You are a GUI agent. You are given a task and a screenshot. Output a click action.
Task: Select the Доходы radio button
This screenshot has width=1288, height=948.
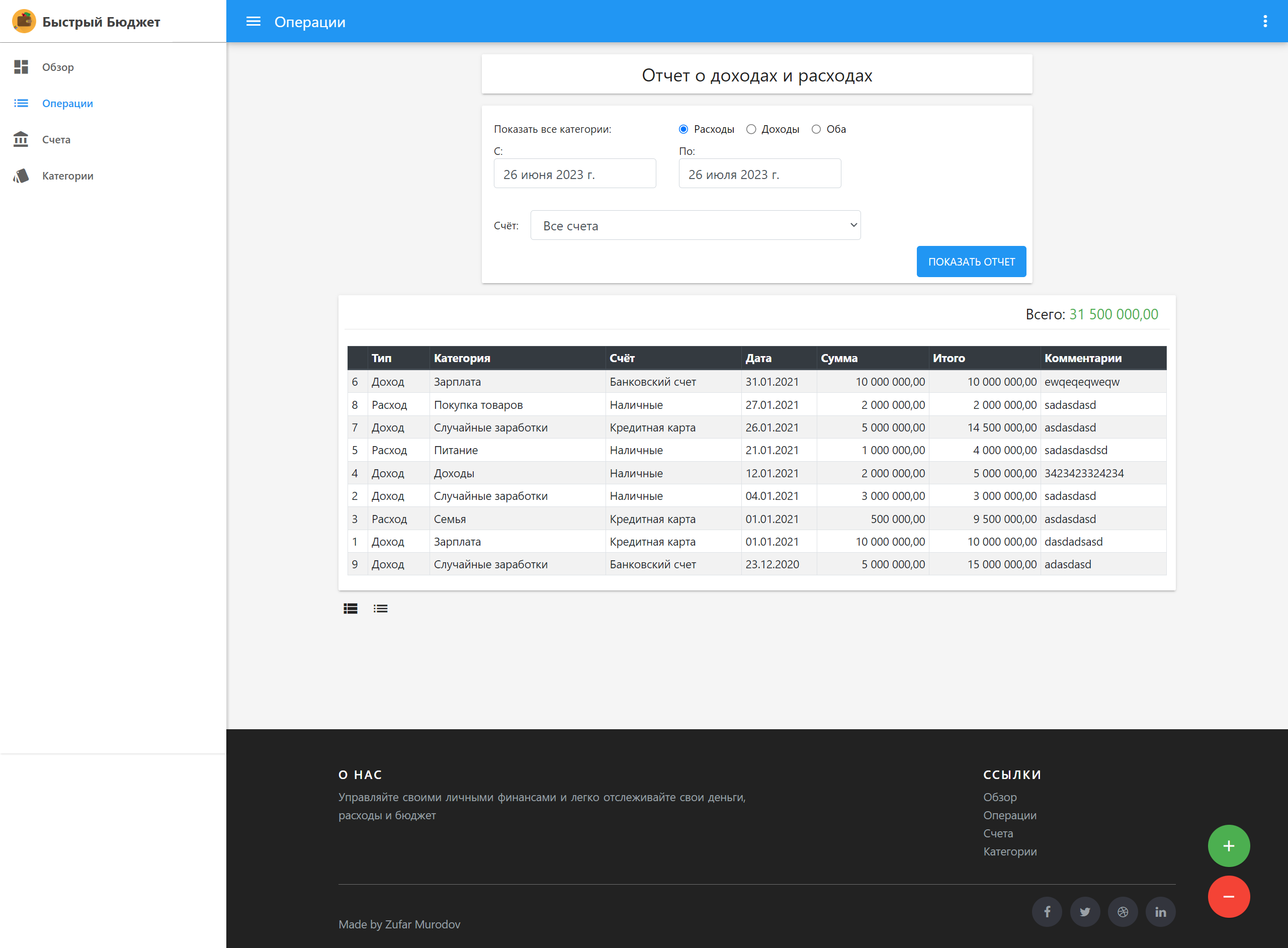click(x=751, y=129)
